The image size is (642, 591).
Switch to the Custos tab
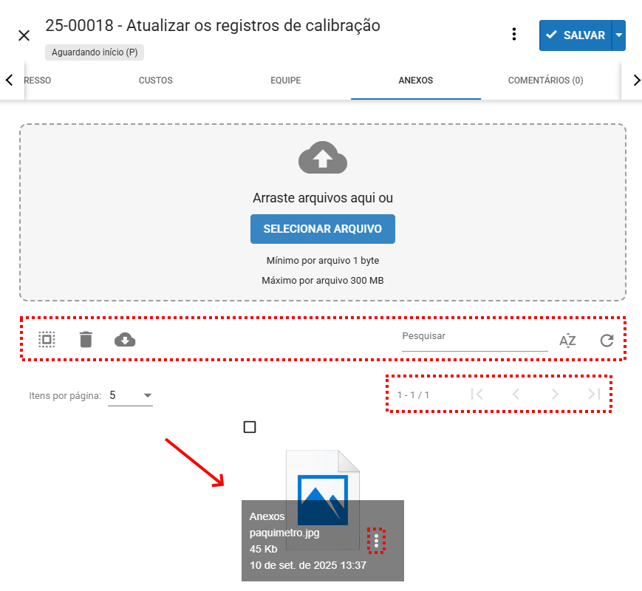(x=155, y=80)
